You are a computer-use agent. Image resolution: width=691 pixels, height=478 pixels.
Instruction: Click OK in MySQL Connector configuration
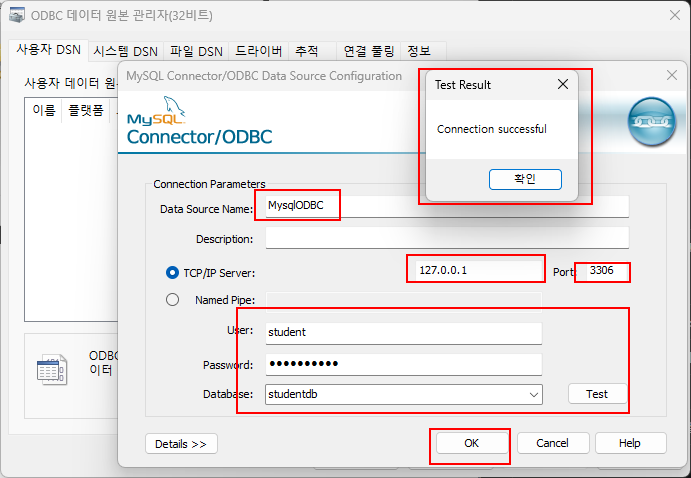472,443
